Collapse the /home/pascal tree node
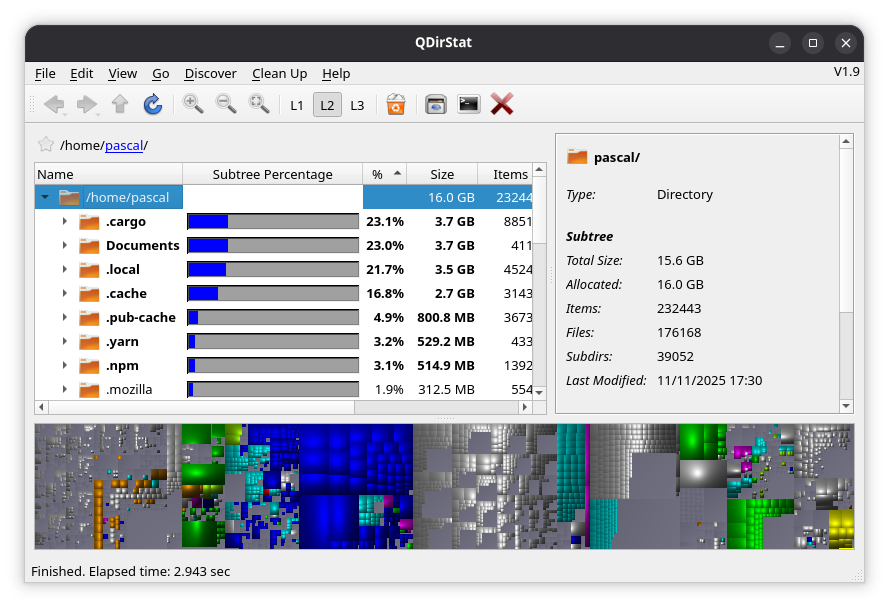The width and height of the screenshot is (889, 607). point(45,198)
